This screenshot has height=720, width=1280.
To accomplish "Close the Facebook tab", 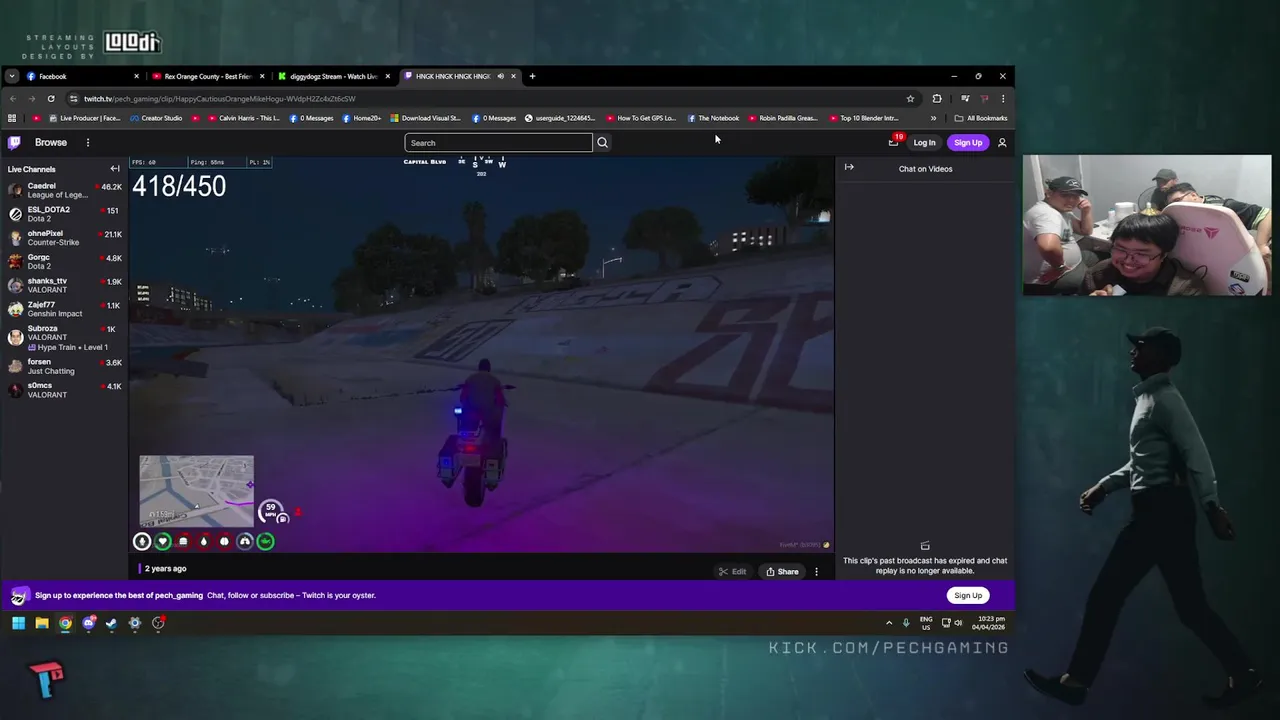I will pyautogui.click(x=137, y=76).
